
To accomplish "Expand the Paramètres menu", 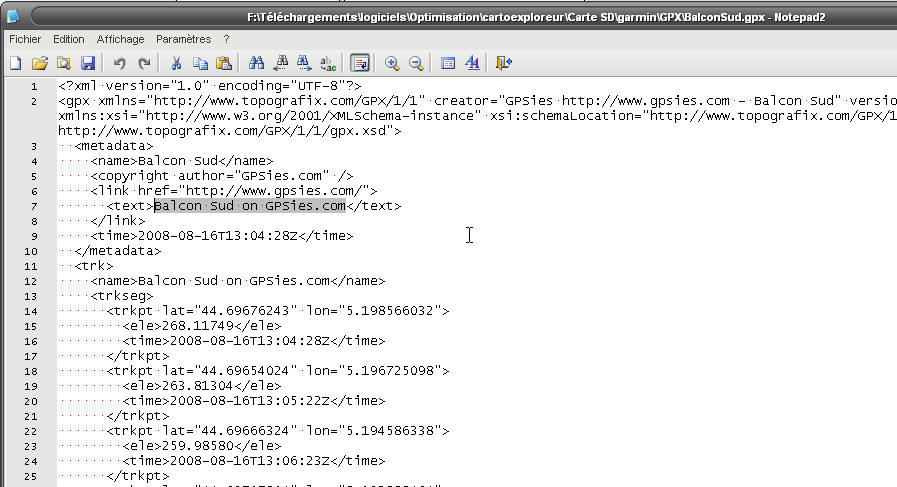I will (183, 39).
